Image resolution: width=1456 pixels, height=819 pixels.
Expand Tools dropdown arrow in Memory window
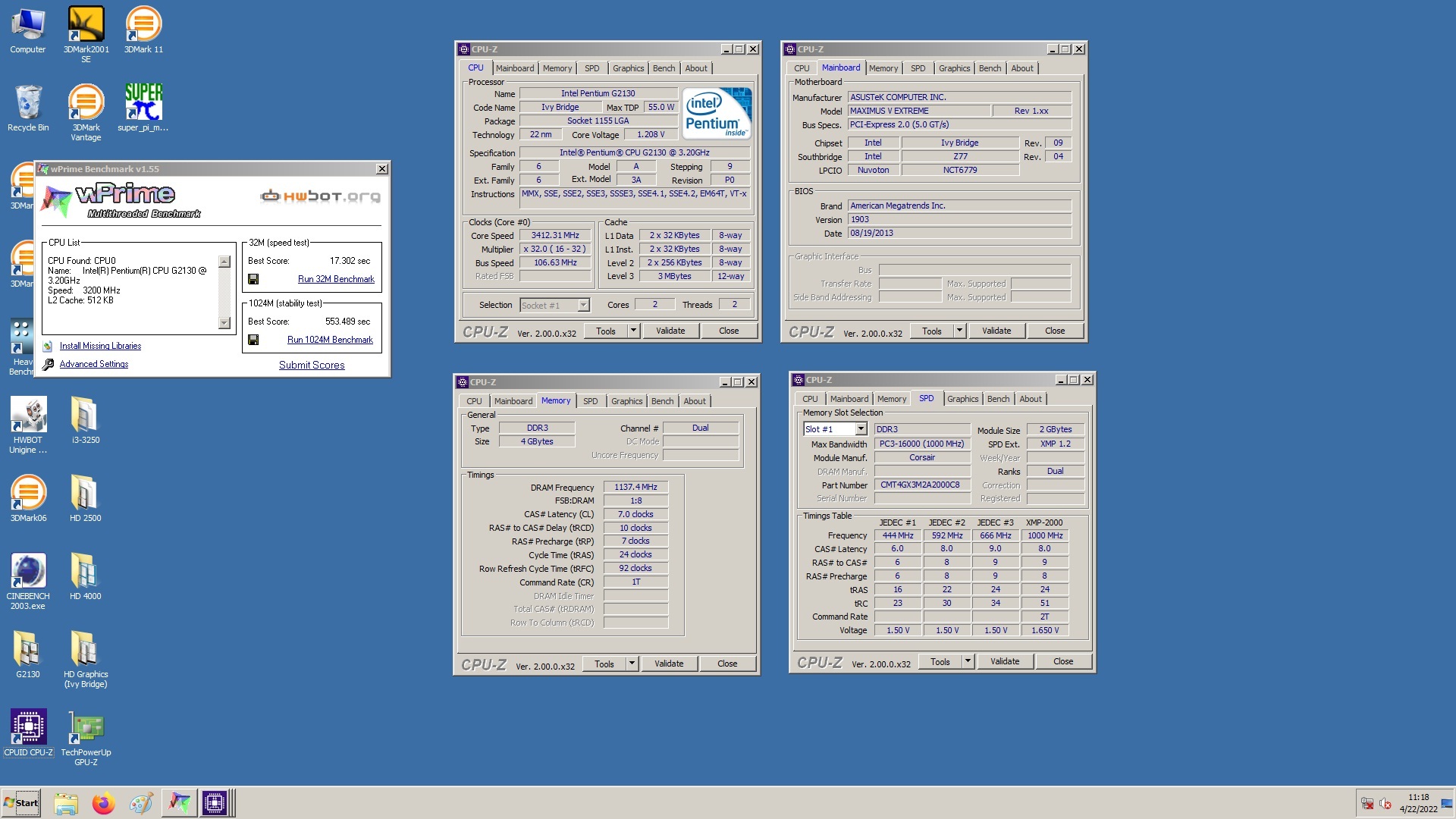point(632,664)
